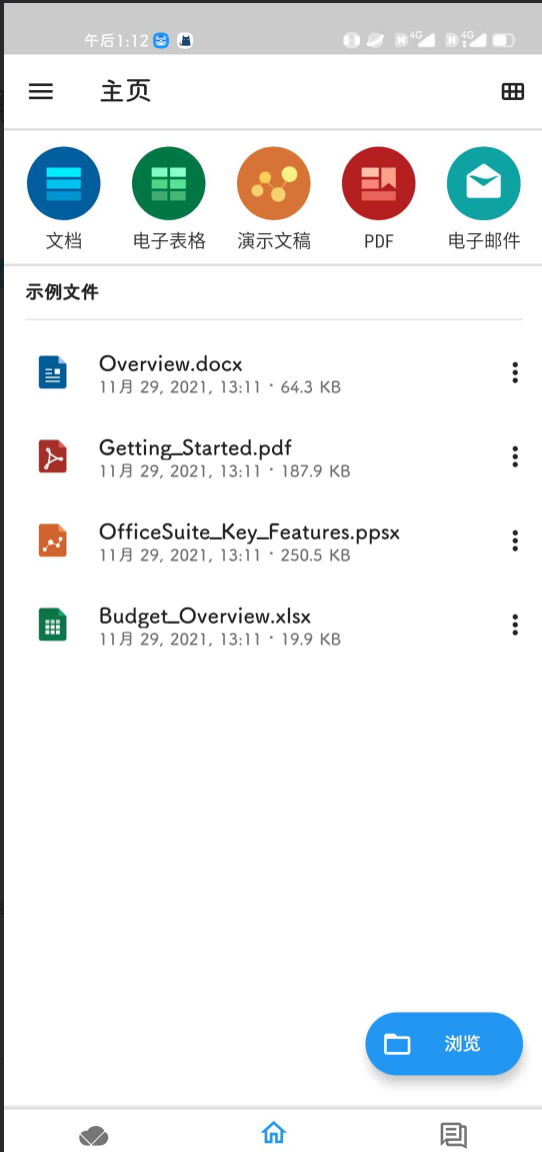Image resolution: width=542 pixels, height=1152 pixels.
Task: Click the 浏览 browse button
Action: click(444, 1044)
